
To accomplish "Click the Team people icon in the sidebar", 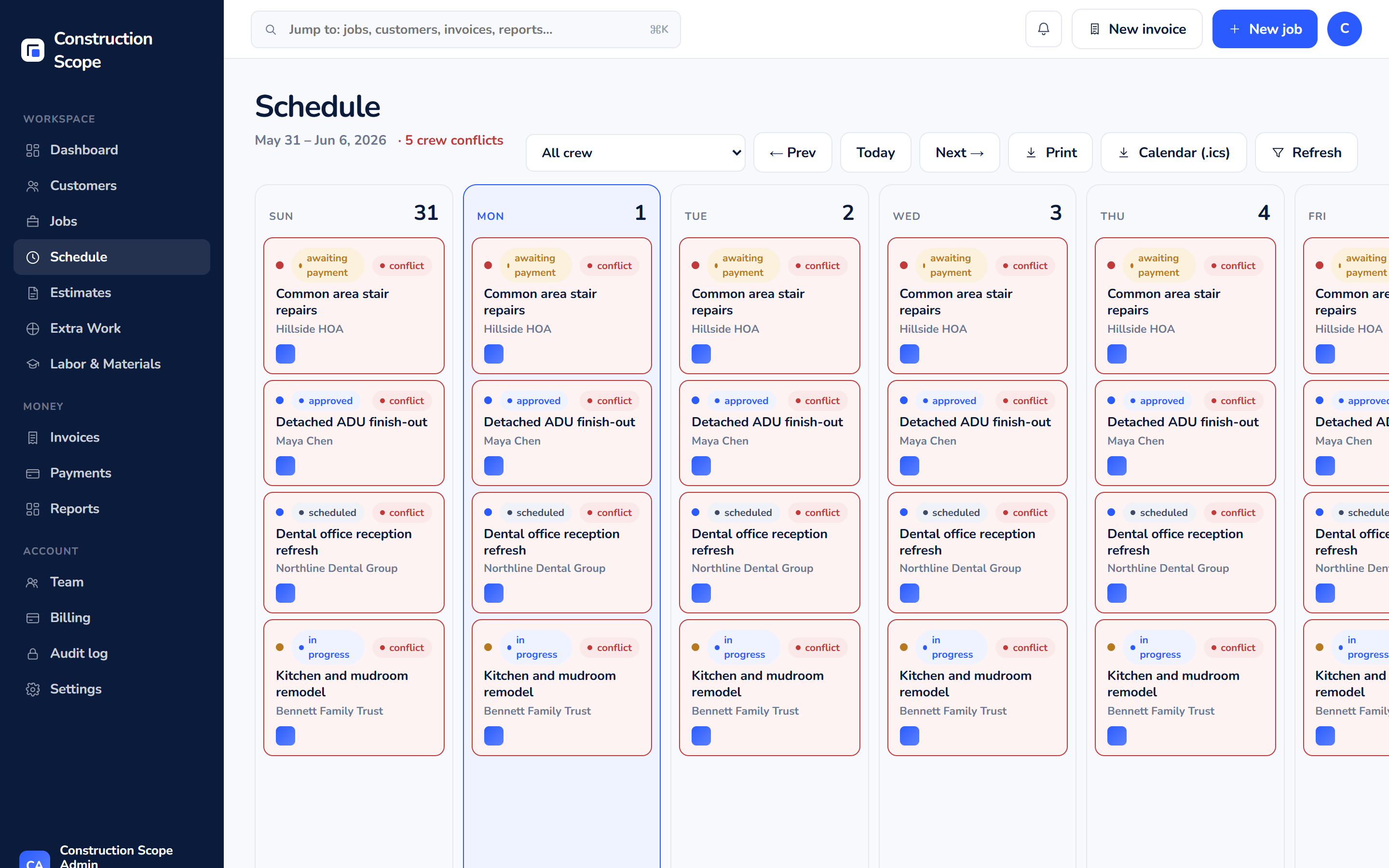I will pos(33,582).
